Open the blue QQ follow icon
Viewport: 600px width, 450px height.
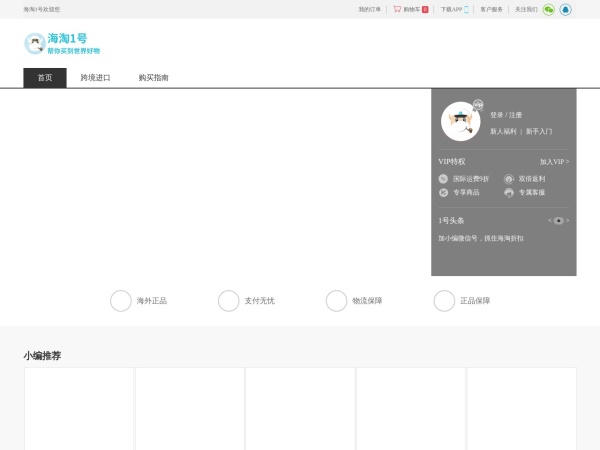point(566,10)
